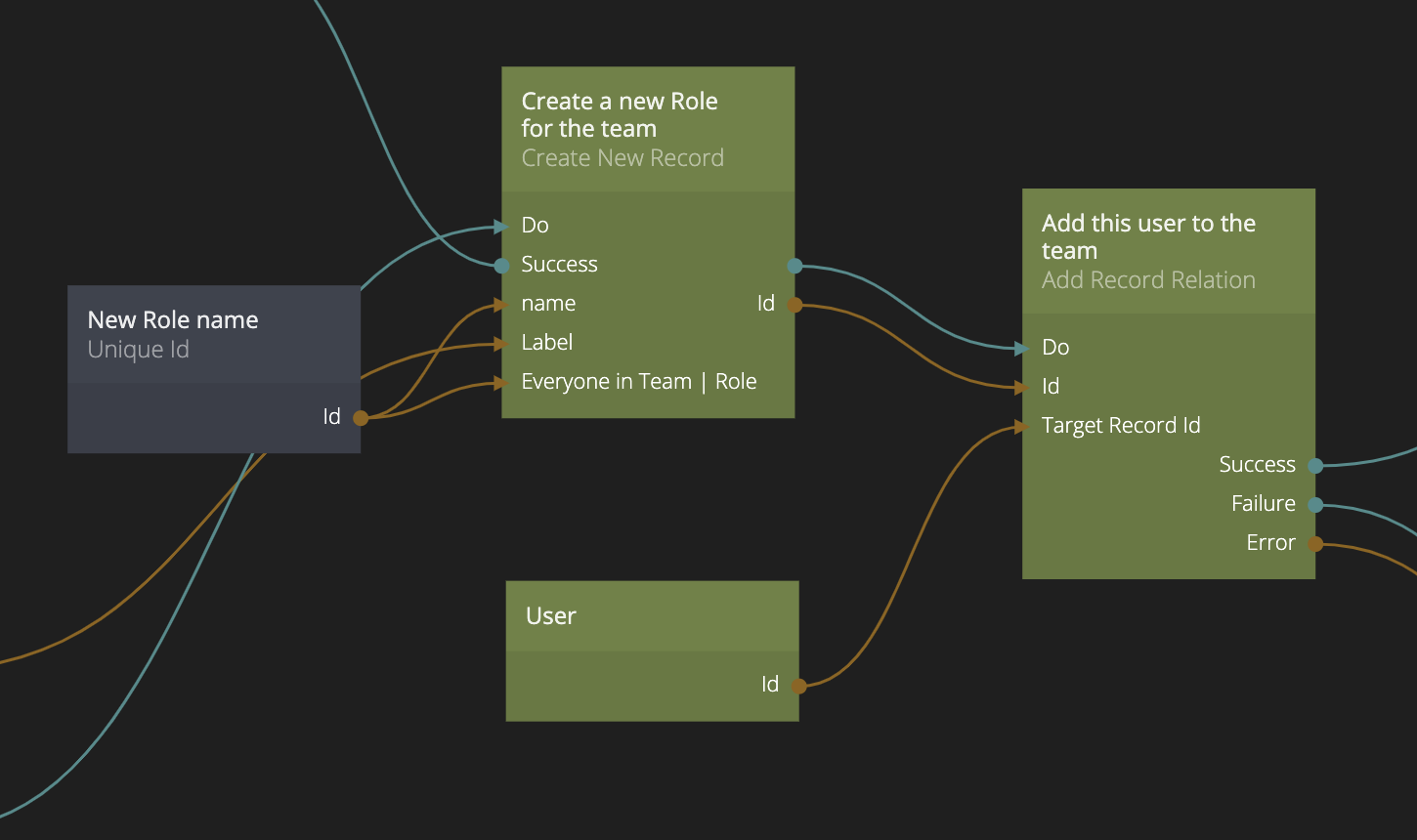Click the Do input arrow on Add Record Relation node
This screenshot has width=1417, height=840.
pos(1022,349)
